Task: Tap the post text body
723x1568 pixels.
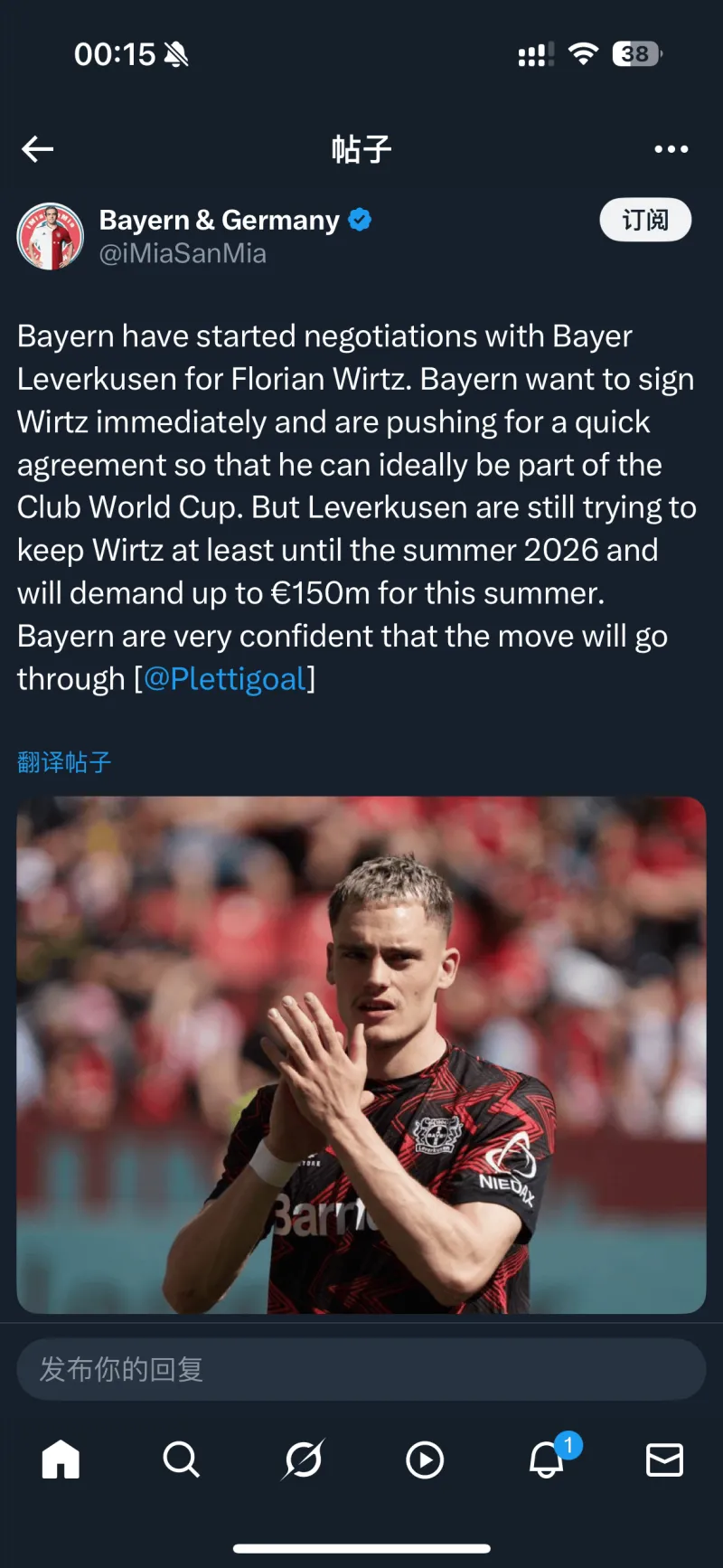Action: 357,507
